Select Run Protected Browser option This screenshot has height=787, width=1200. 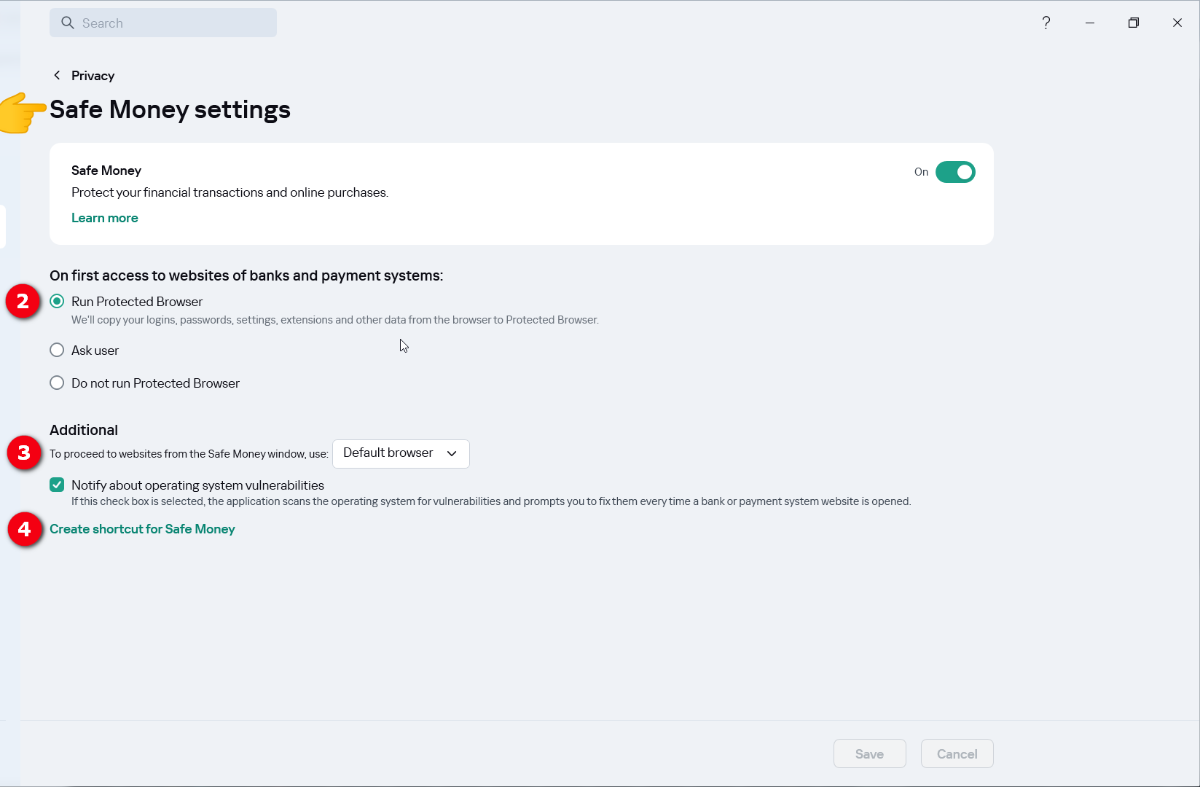coord(57,301)
